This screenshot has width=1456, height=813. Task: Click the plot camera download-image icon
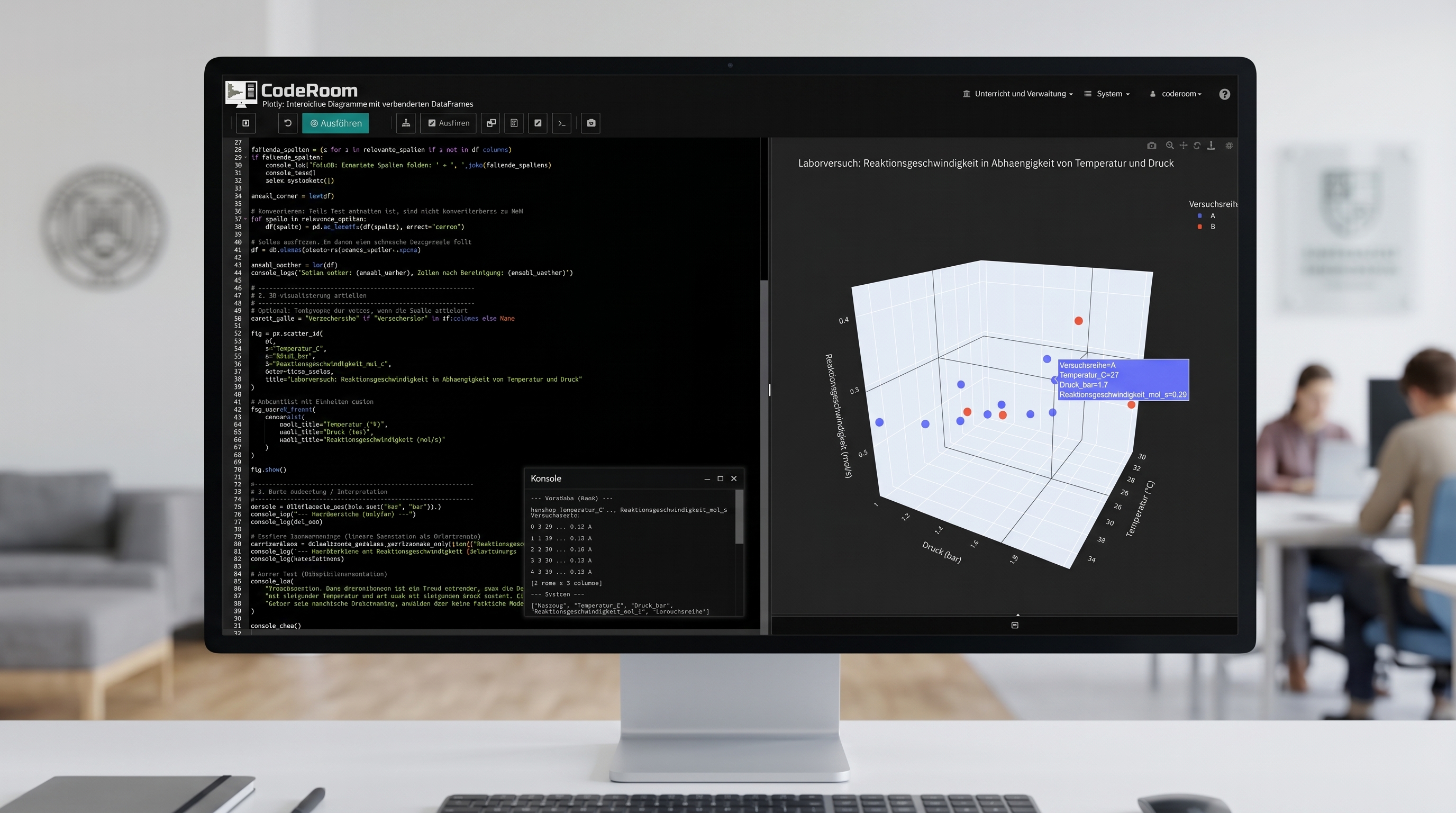[x=1151, y=146]
